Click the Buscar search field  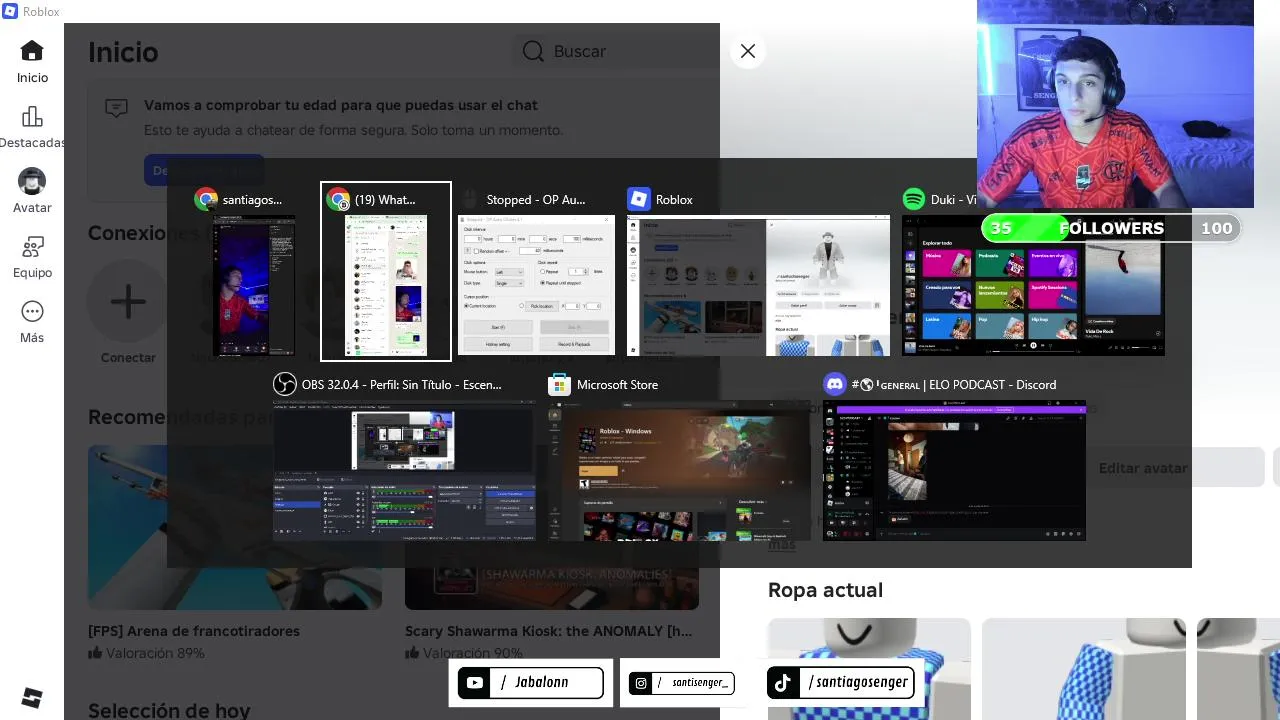(x=615, y=51)
